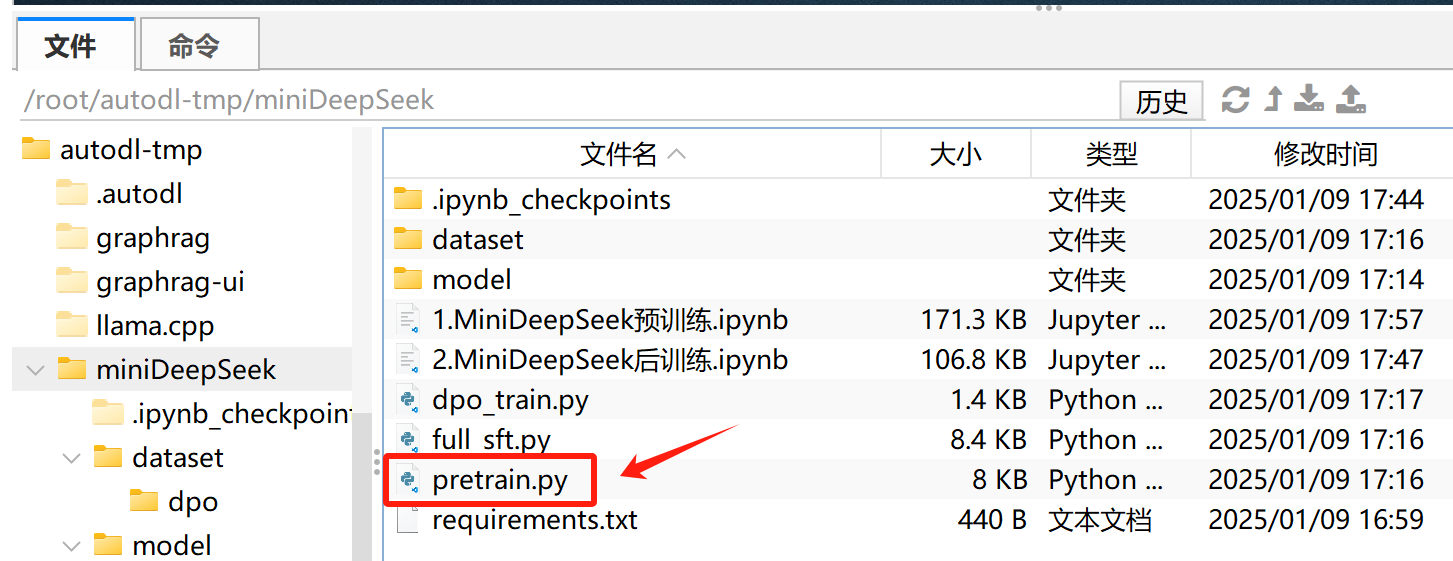
Task: Select 1.MiniDeepSeek预训练.ipynb file
Action: pyautogui.click(x=610, y=320)
